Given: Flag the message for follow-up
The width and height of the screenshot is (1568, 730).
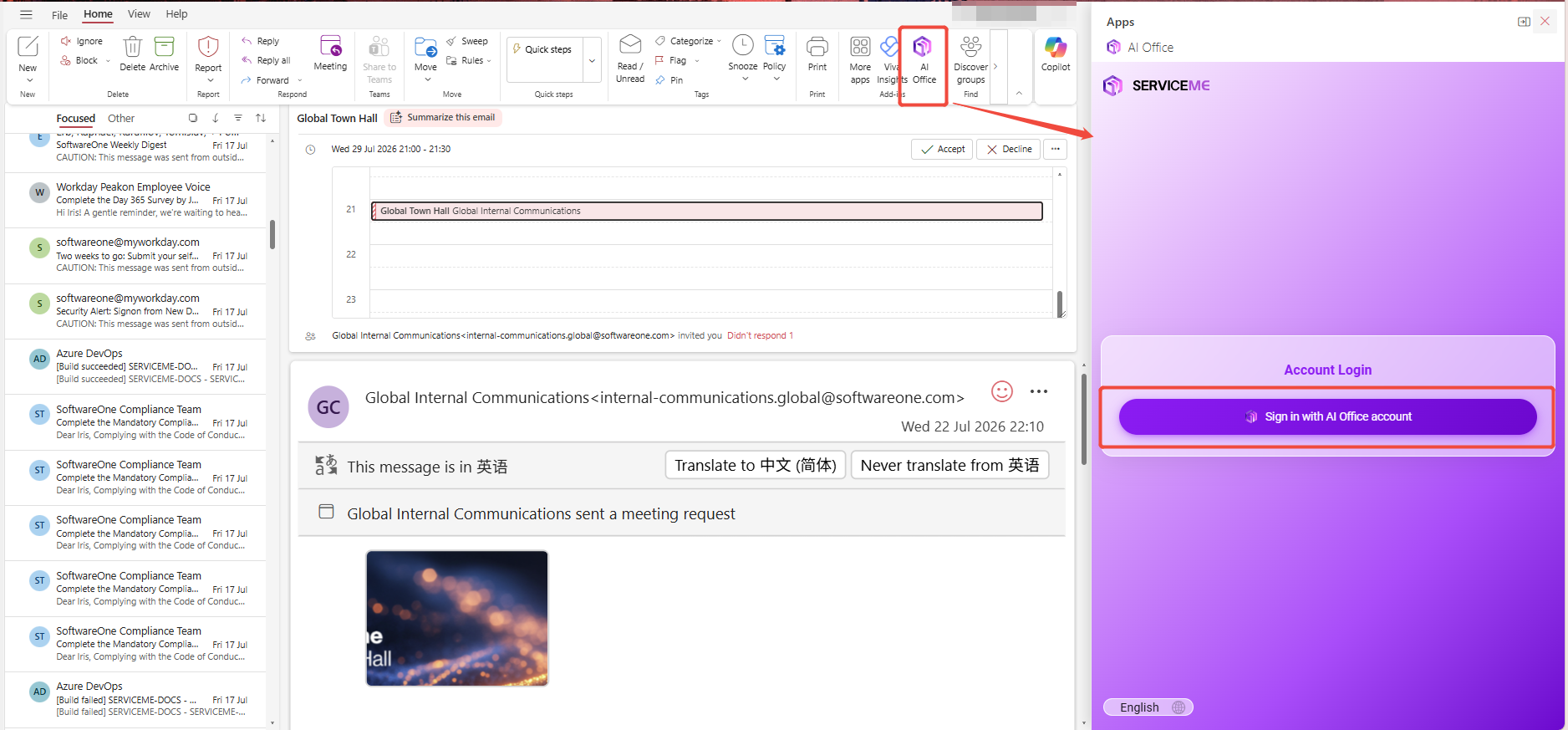Looking at the screenshot, I should (671, 60).
